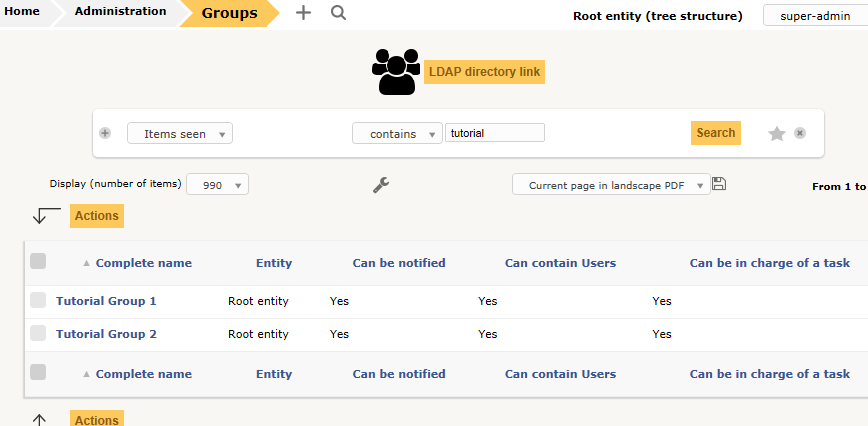868x426 pixels.
Task: Tick the checkbox for Tutorial Group 1
Action: [x=38, y=300]
